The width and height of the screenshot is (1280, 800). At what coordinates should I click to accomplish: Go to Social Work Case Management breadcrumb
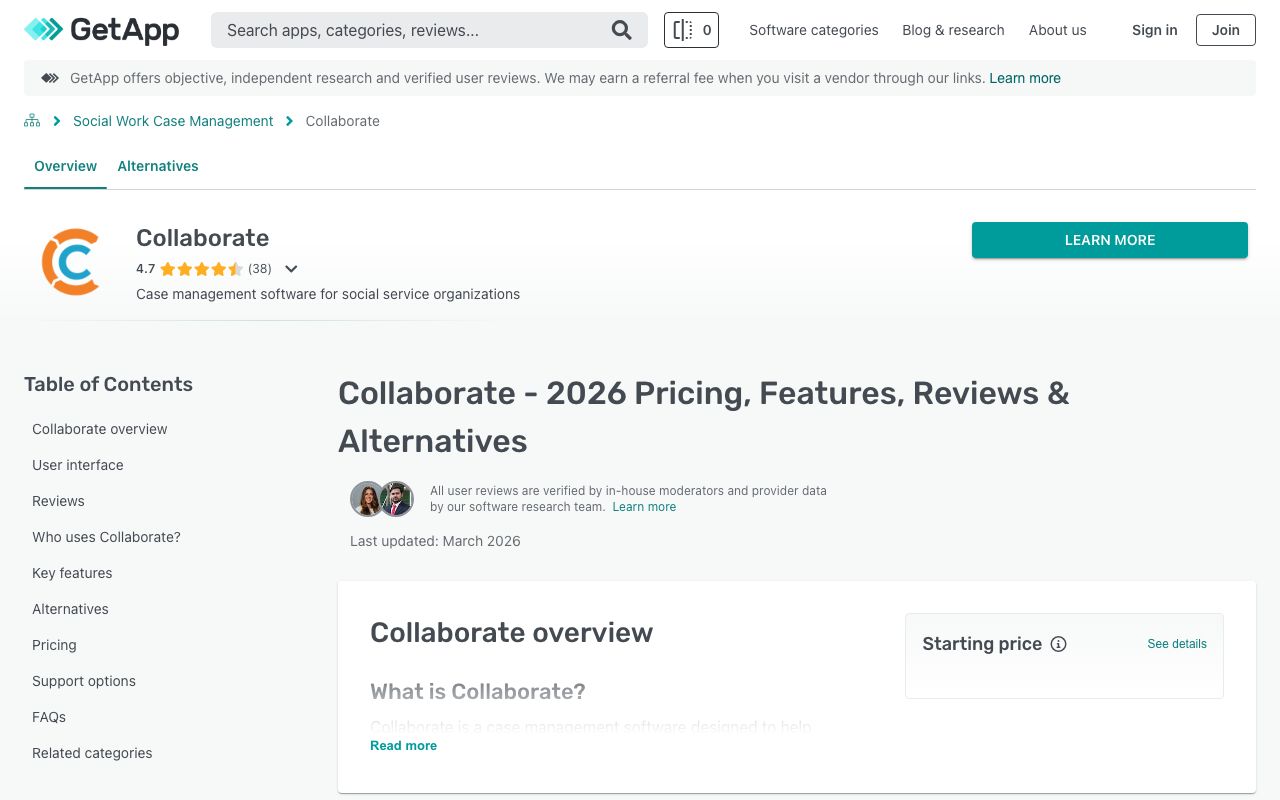173,121
